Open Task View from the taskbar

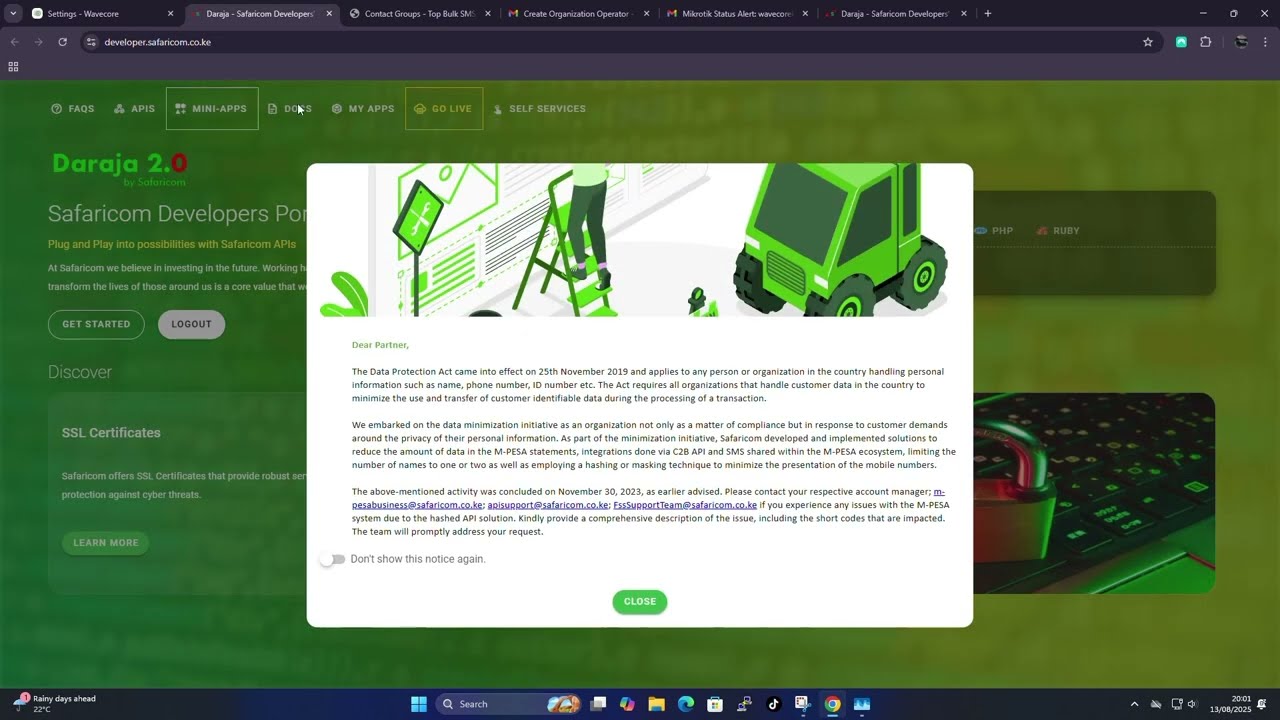click(x=598, y=704)
